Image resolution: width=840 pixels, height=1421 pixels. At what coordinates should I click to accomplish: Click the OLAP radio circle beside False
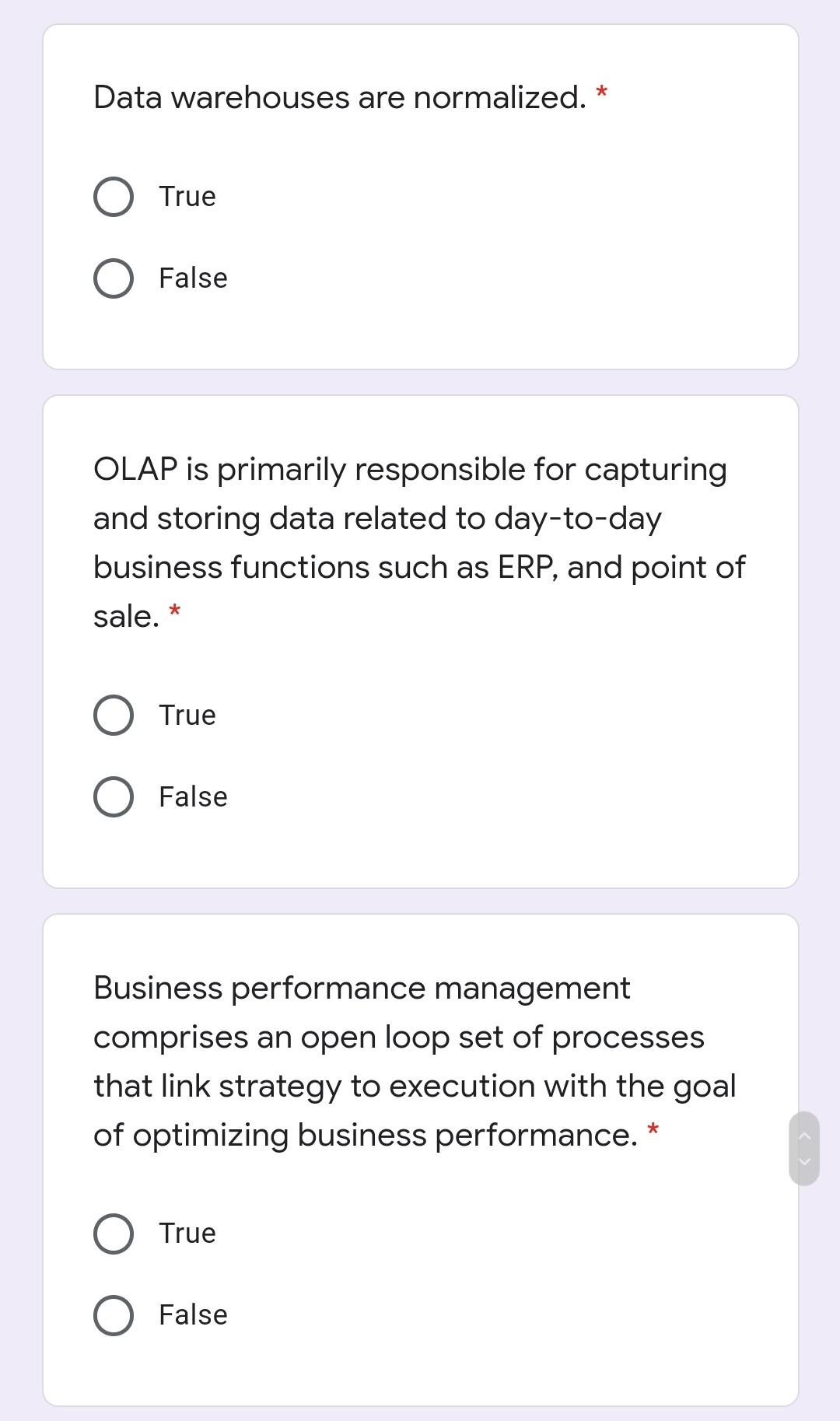[114, 796]
